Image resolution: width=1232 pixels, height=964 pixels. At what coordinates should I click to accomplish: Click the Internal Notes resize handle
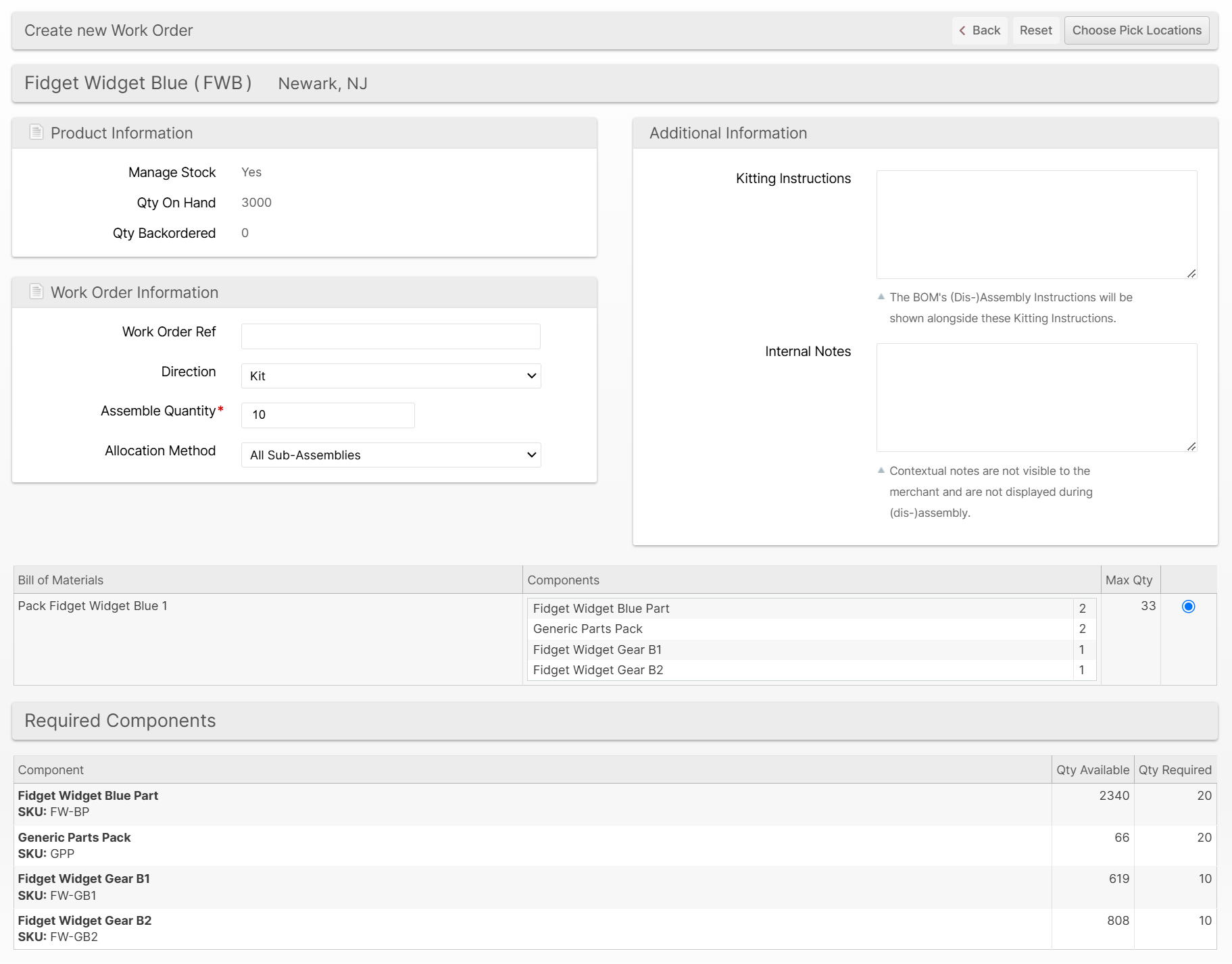click(1191, 447)
